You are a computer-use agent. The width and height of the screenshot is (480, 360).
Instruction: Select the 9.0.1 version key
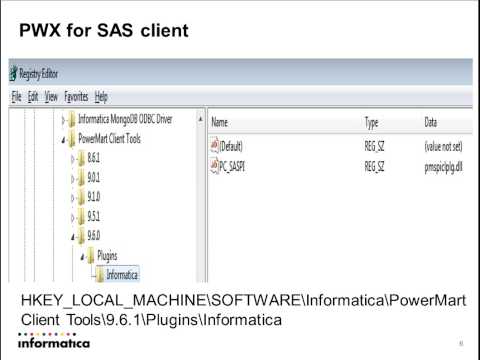[94, 177]
